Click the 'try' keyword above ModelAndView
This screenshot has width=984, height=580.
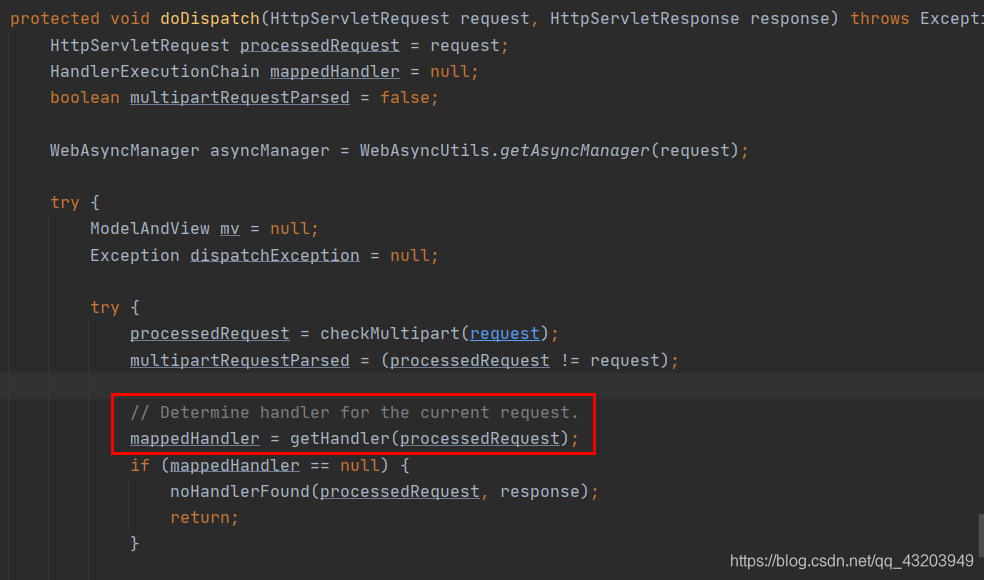(x=65, y=203)
